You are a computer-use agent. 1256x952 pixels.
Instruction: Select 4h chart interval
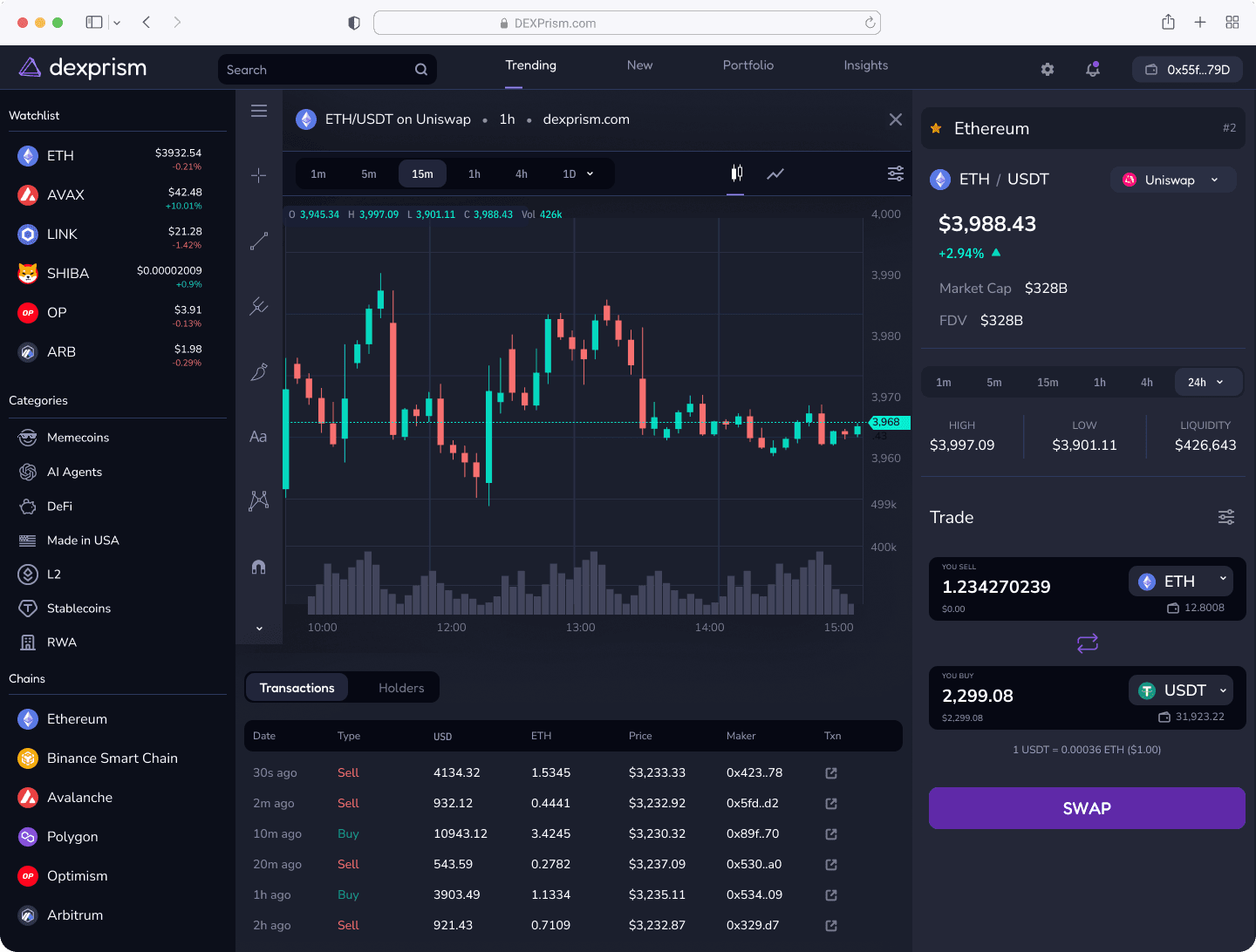tap(522, 173)
